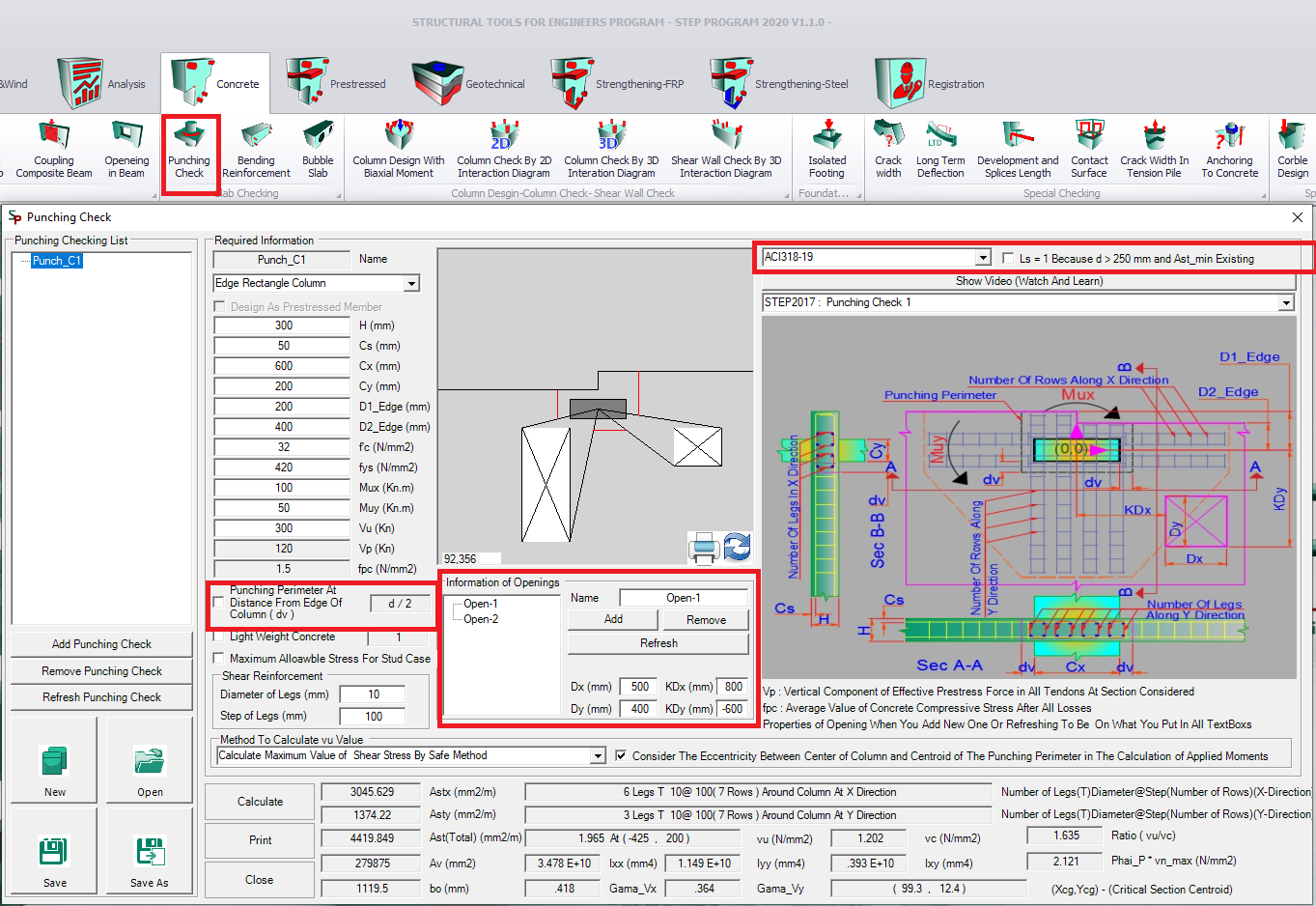
Task: Open the STEP2017 Punching Check 1 dropdown
Action: tap(1286, 303)
